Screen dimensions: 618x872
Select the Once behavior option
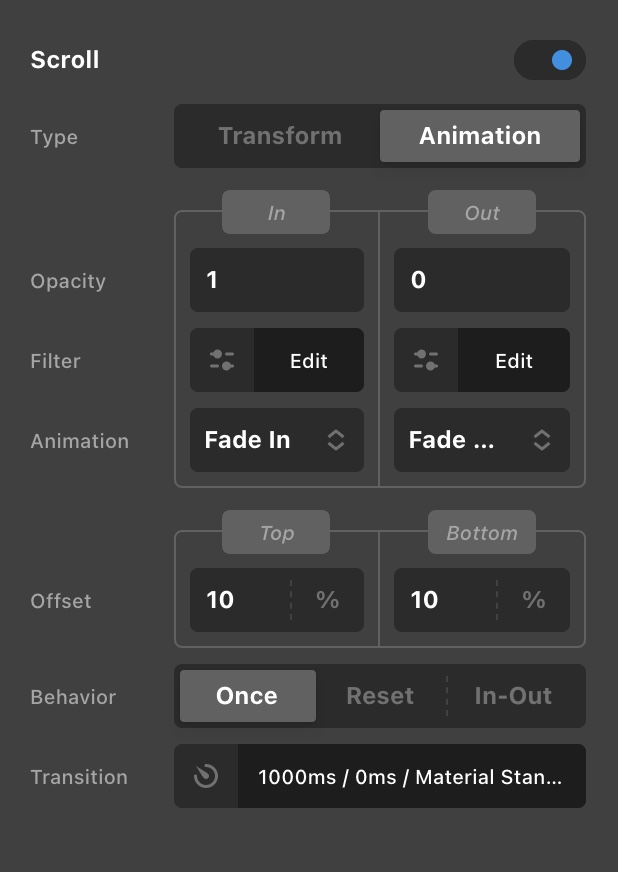[248, 696]
